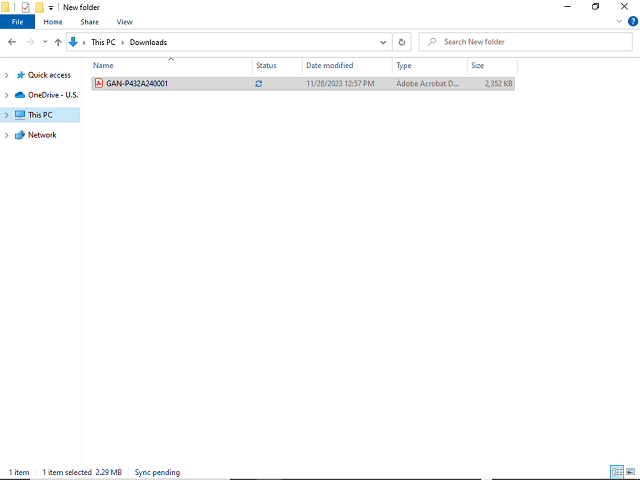Click the search magnifier icon
The image size is (640, 480).
(432, 42)
